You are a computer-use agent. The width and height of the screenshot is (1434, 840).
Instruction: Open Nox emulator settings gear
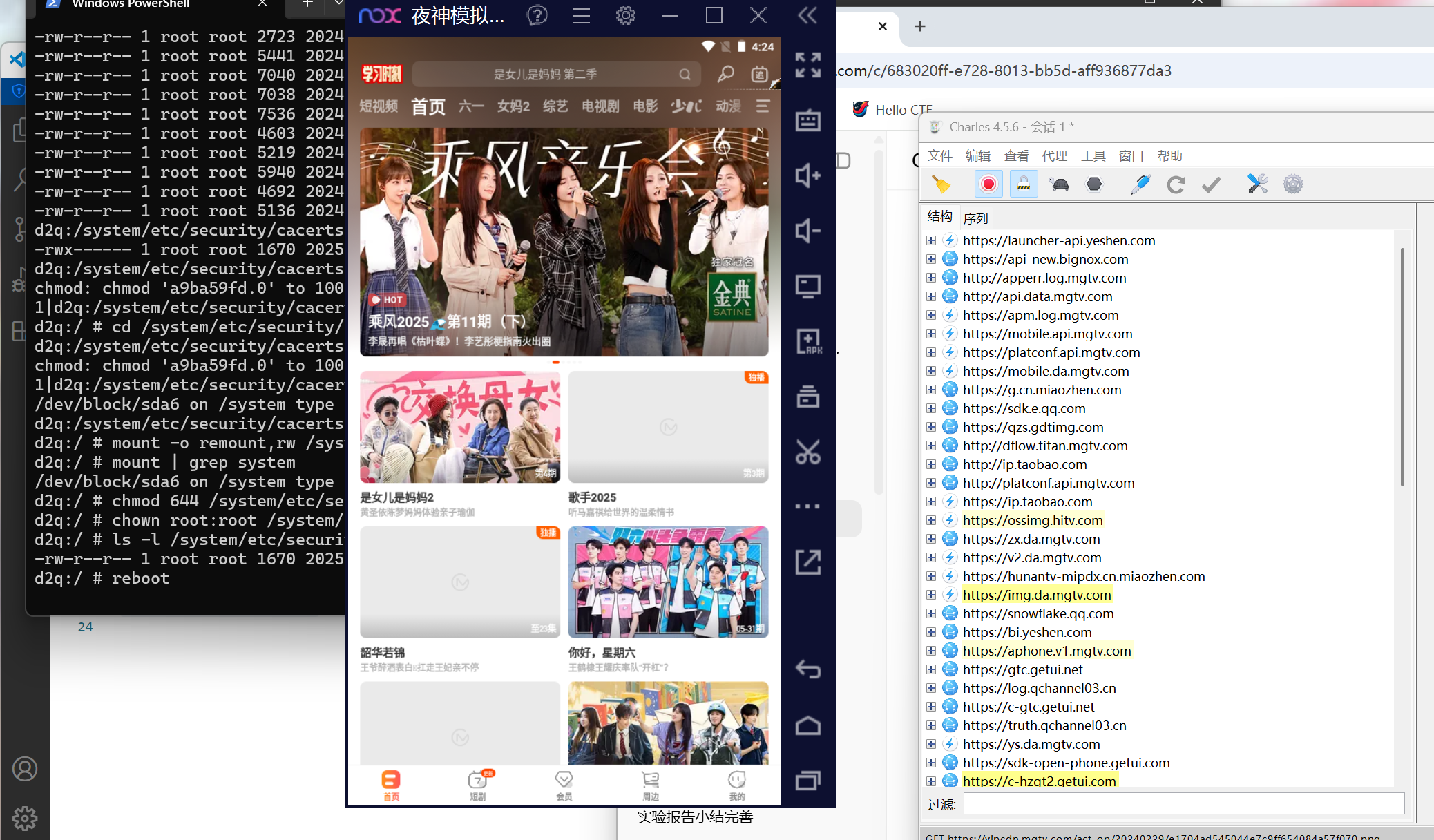click(x=626, y=15)
